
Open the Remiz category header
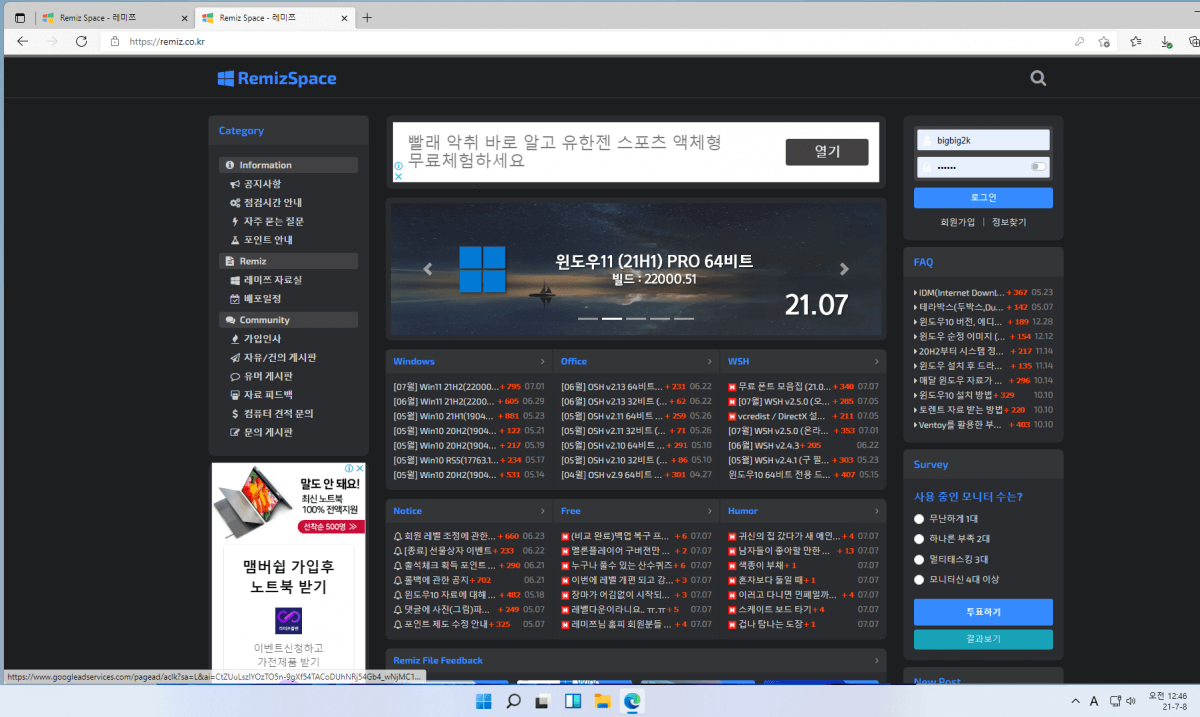[x=288, y=261]
